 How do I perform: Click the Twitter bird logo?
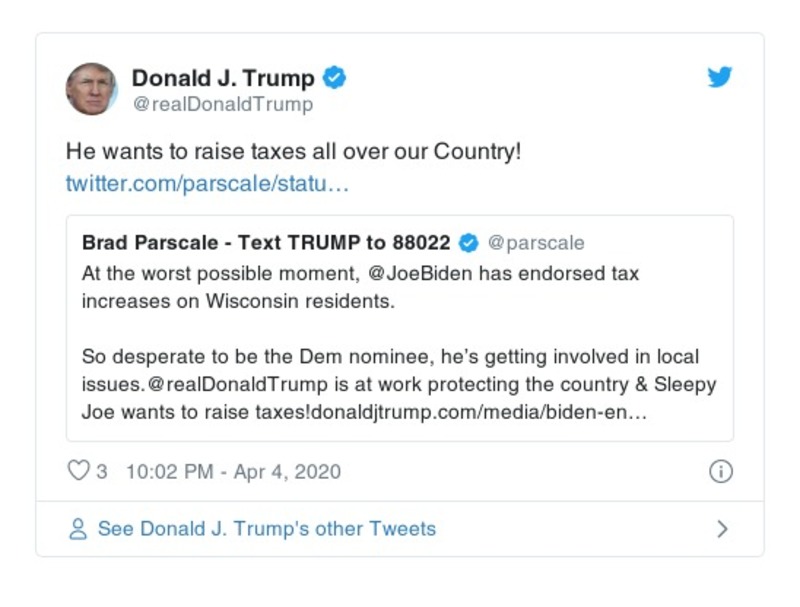click(719, 77)
